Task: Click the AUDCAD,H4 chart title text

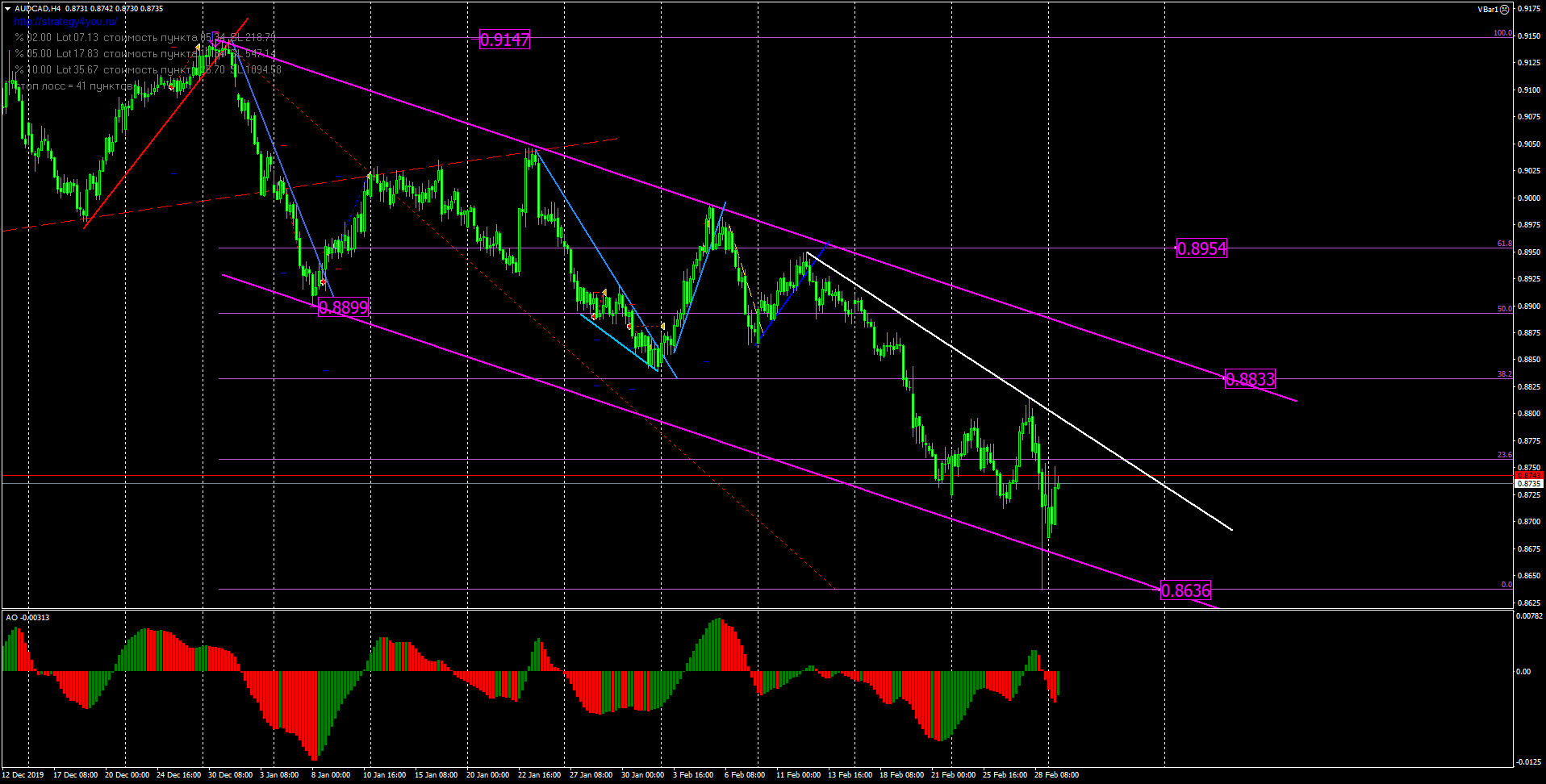Action: 37,9
